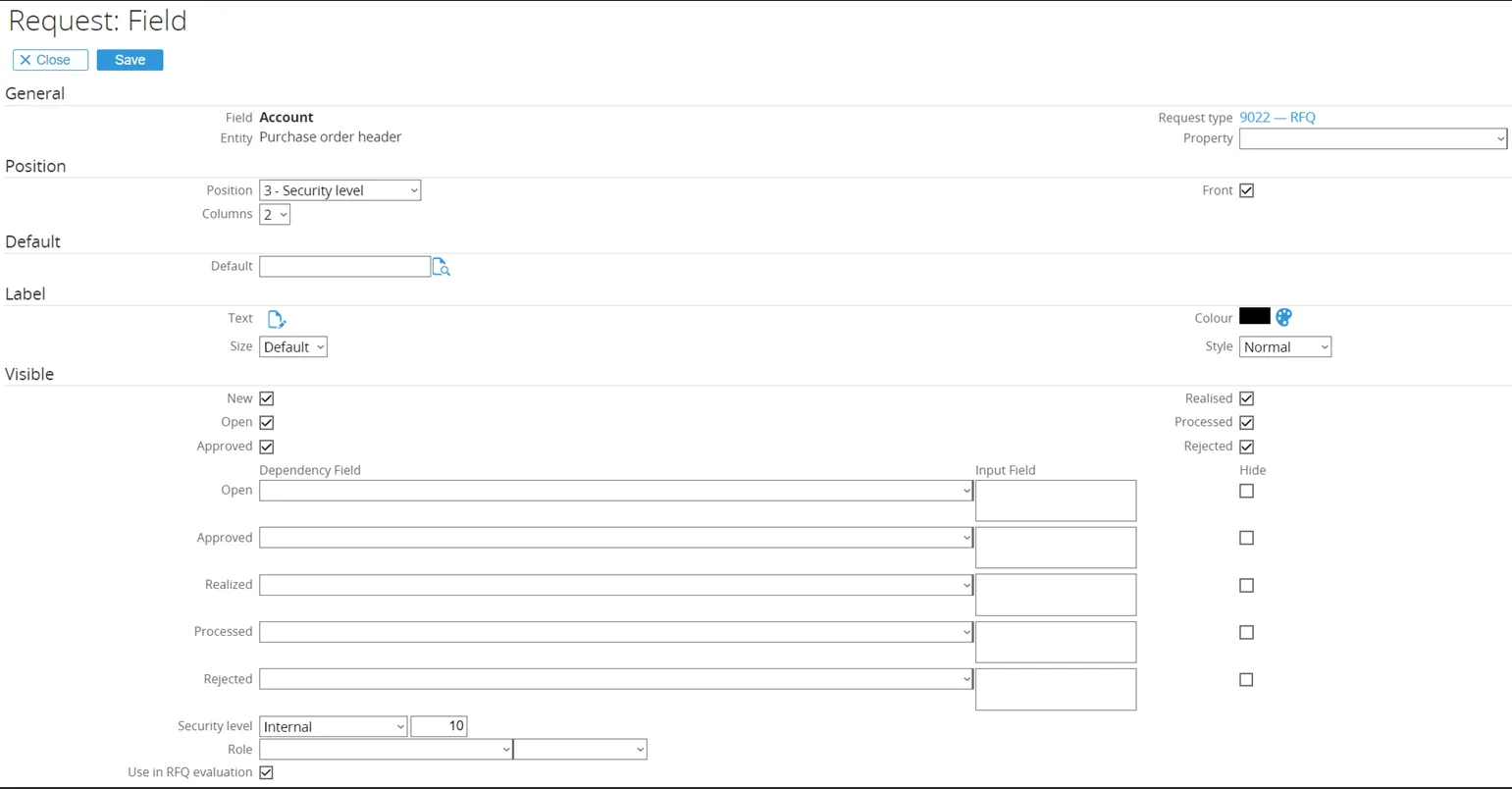Click the black Colour swatch

click(x=1254, y=316)
